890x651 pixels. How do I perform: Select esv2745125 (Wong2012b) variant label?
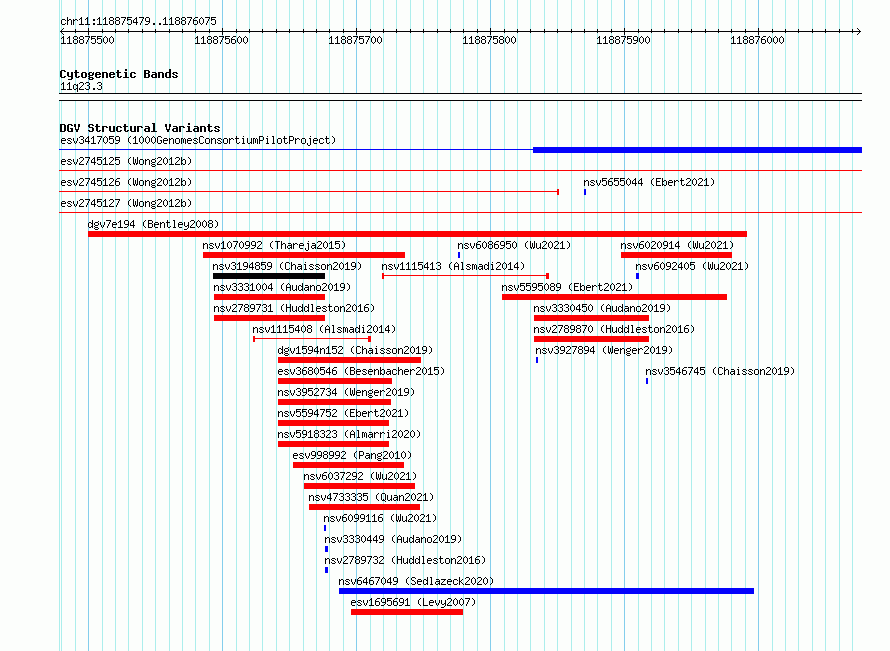126,161
